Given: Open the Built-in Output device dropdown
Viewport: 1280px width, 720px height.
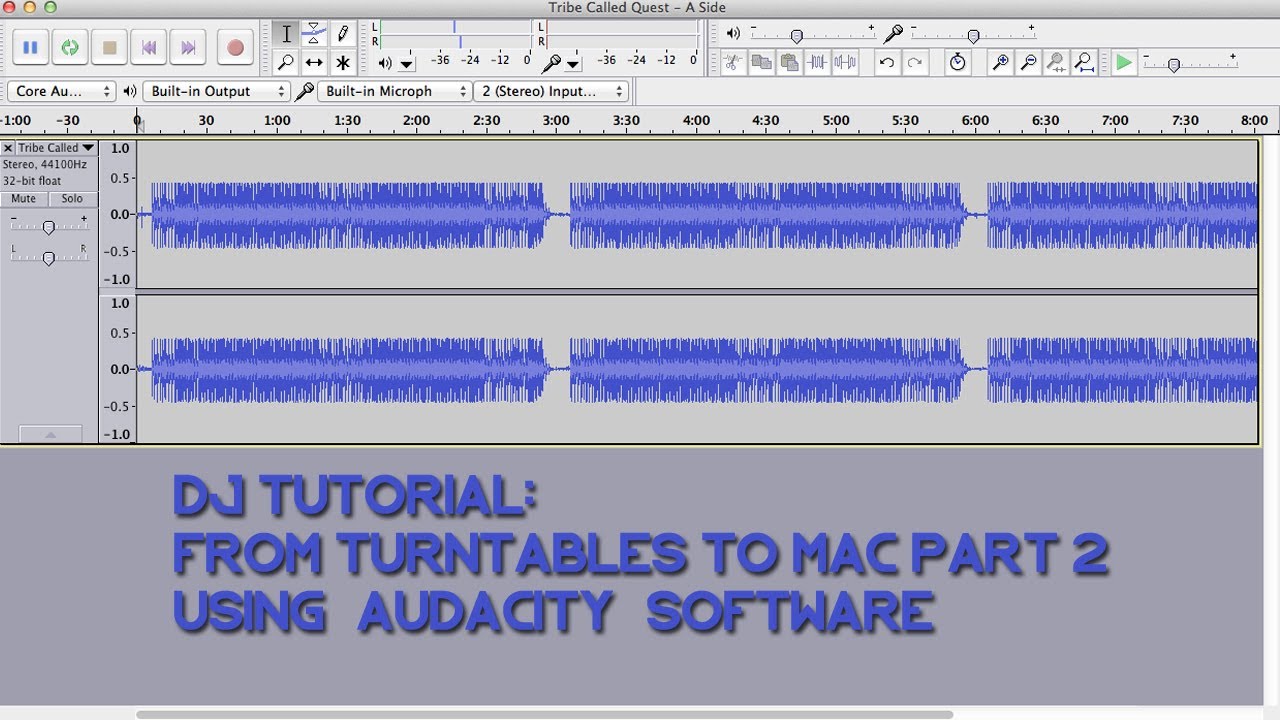Looking at the screenshot, I should pos(218,91).
